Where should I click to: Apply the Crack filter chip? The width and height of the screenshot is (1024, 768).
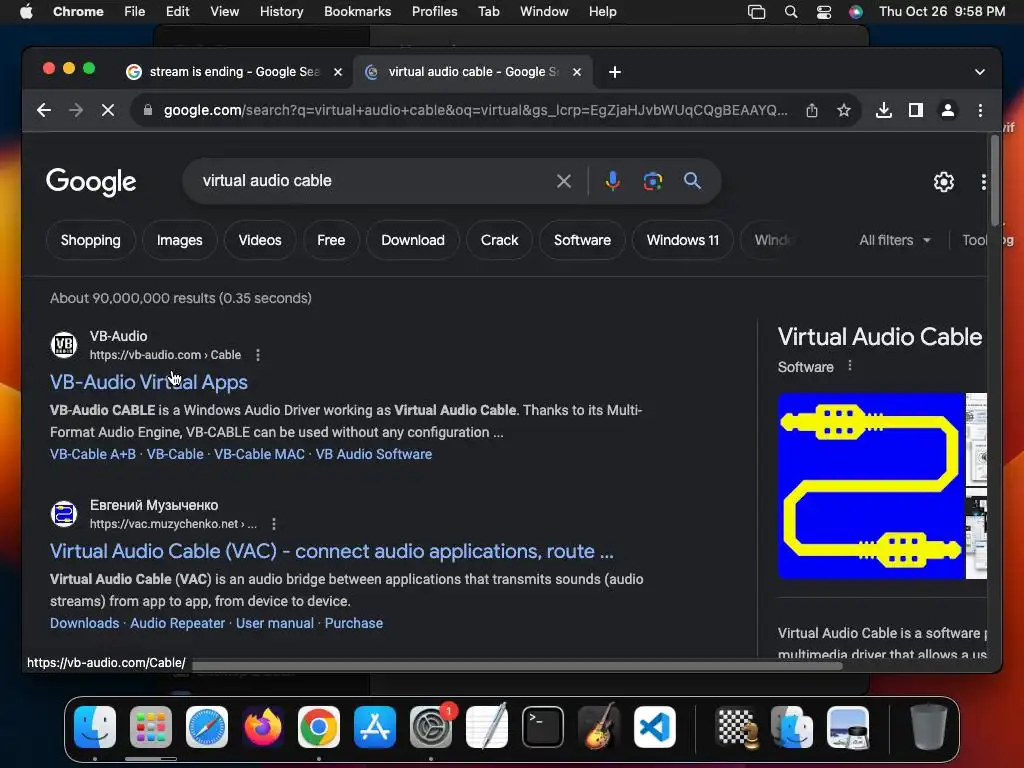click(x=500, y=240)
